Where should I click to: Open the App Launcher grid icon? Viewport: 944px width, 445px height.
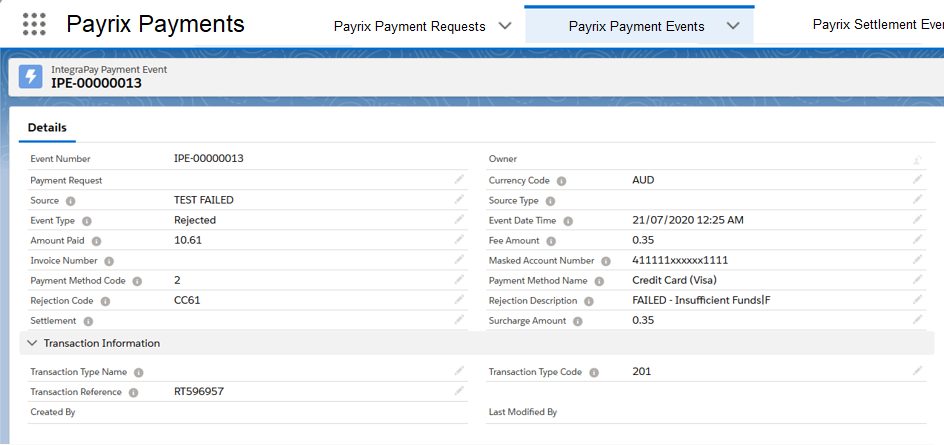[34, 24]
